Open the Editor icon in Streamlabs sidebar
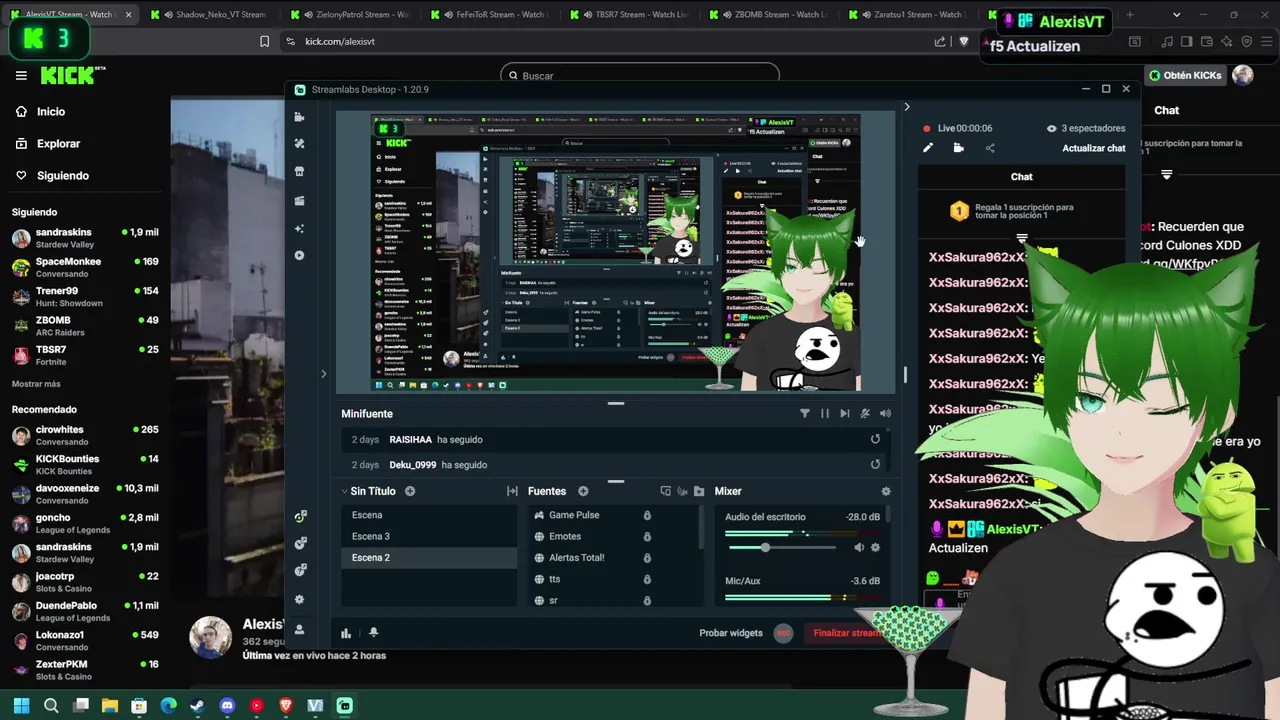The width and height of the screenshot is (1280, 720). [x=299, y=117]
